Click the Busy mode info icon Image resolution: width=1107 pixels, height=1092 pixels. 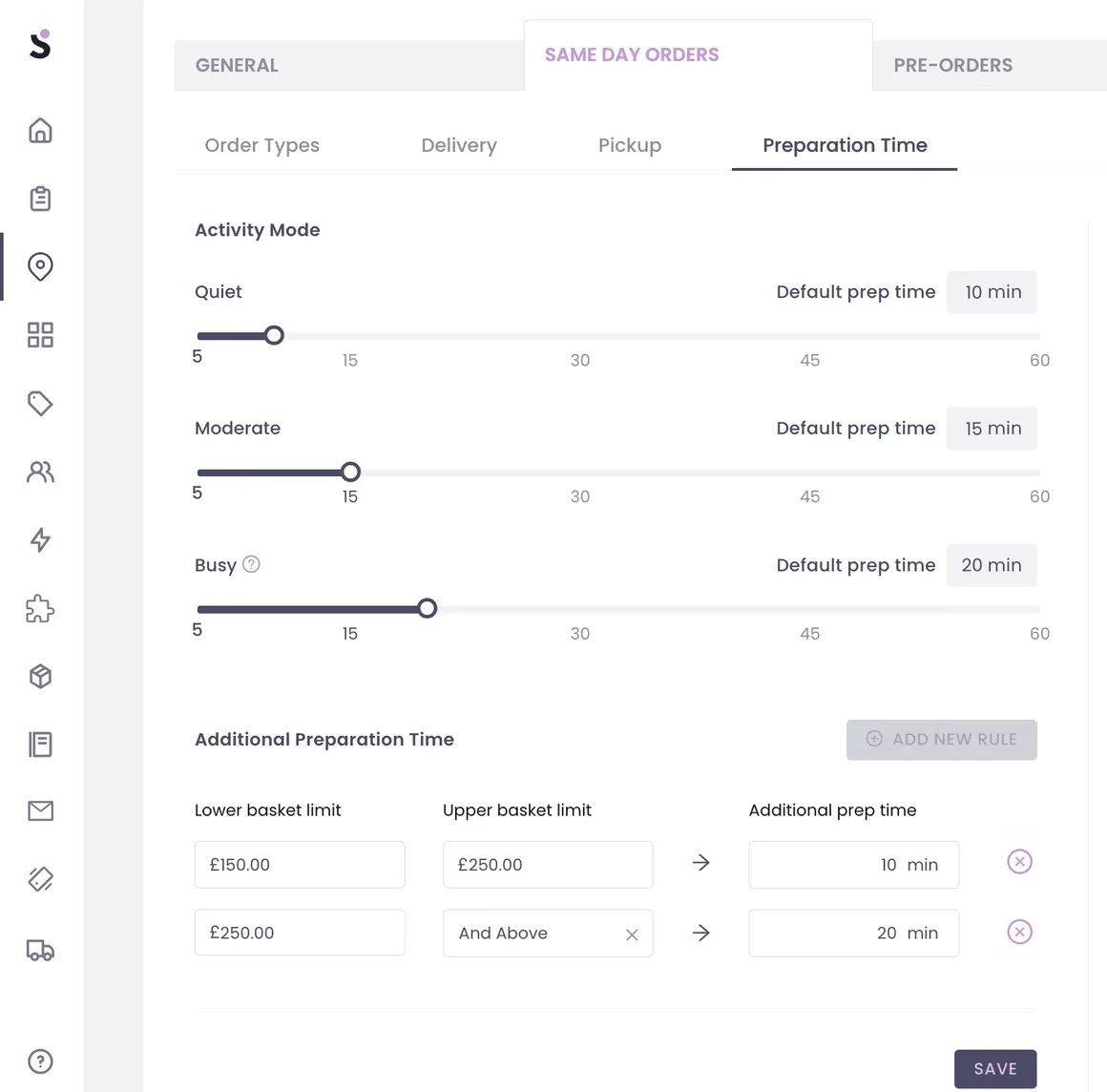click(251, 564)
